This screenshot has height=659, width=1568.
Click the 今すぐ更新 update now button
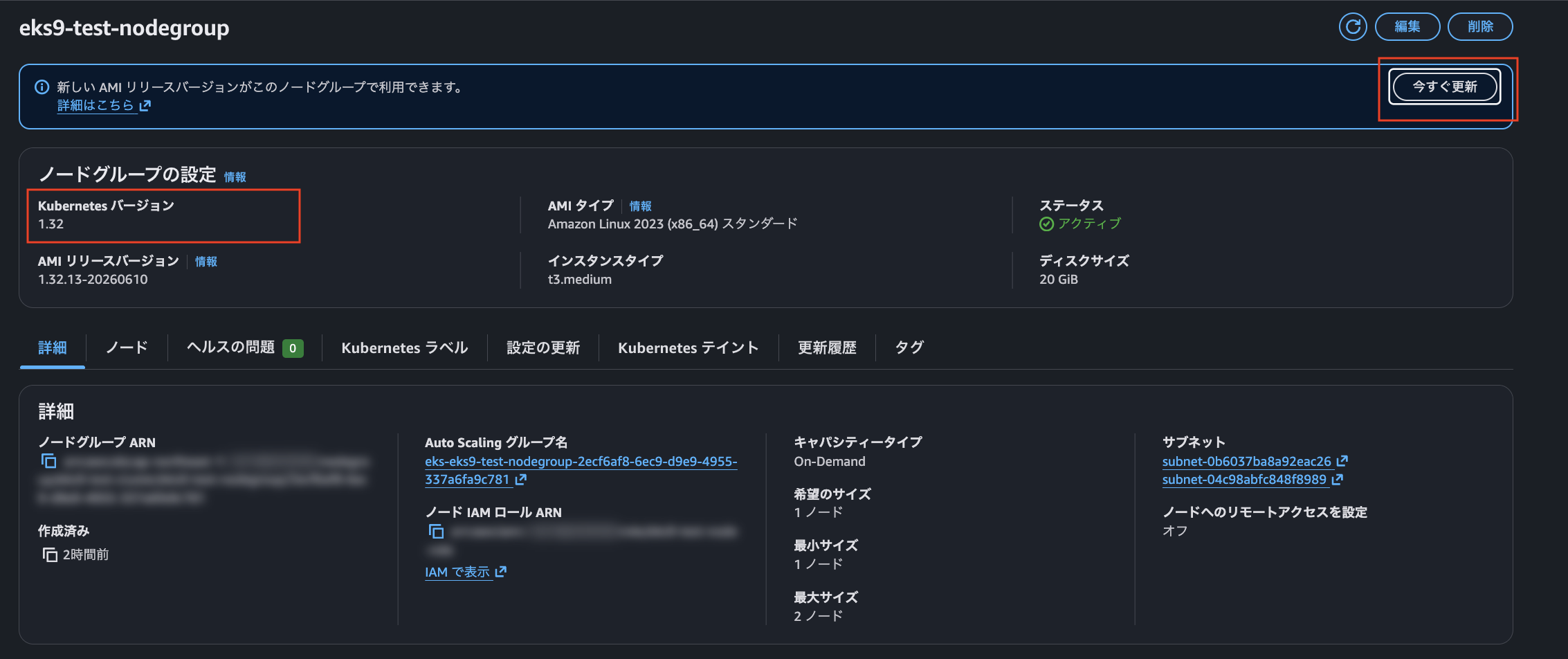point(1445,87)
